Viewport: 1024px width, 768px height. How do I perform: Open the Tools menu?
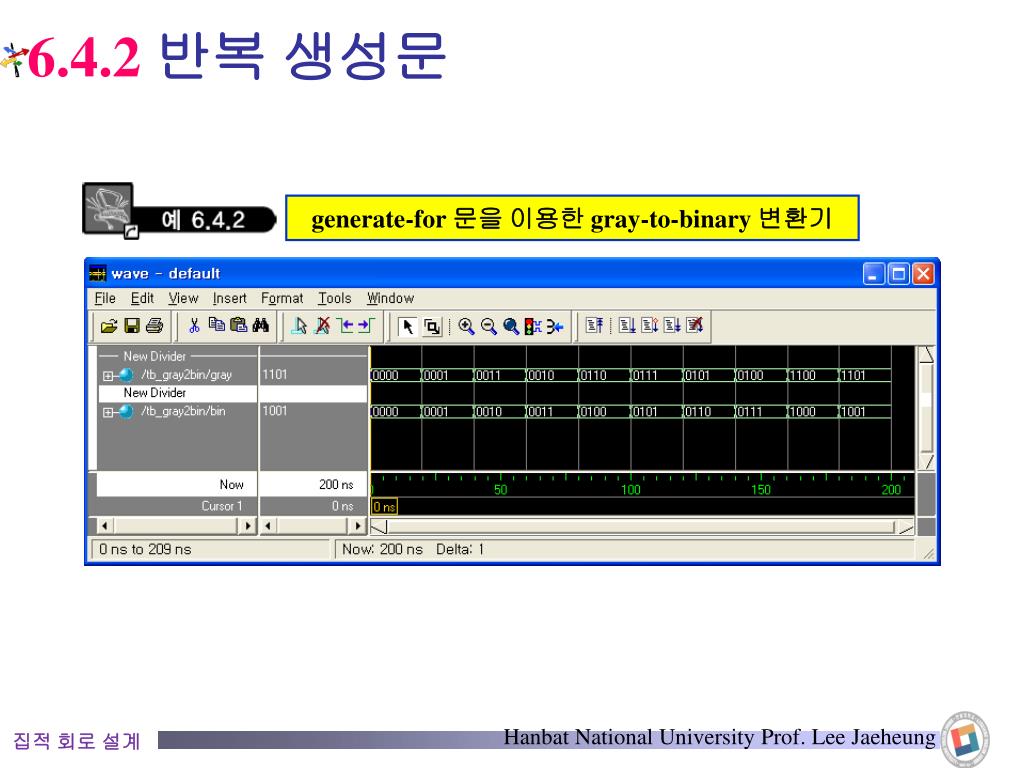[x=334, y=298]
